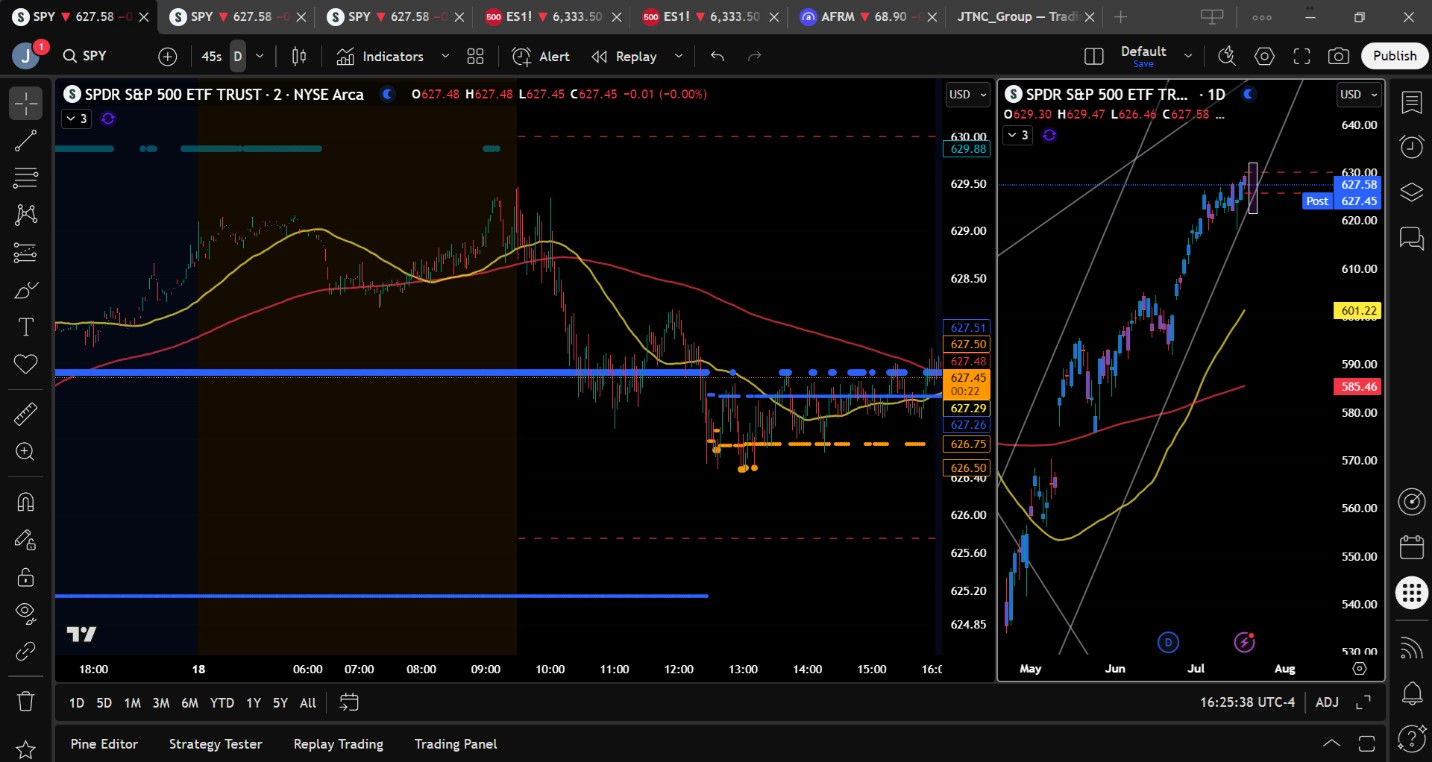
Task: Undo the last chart action
Action: [x=717, y=56]
